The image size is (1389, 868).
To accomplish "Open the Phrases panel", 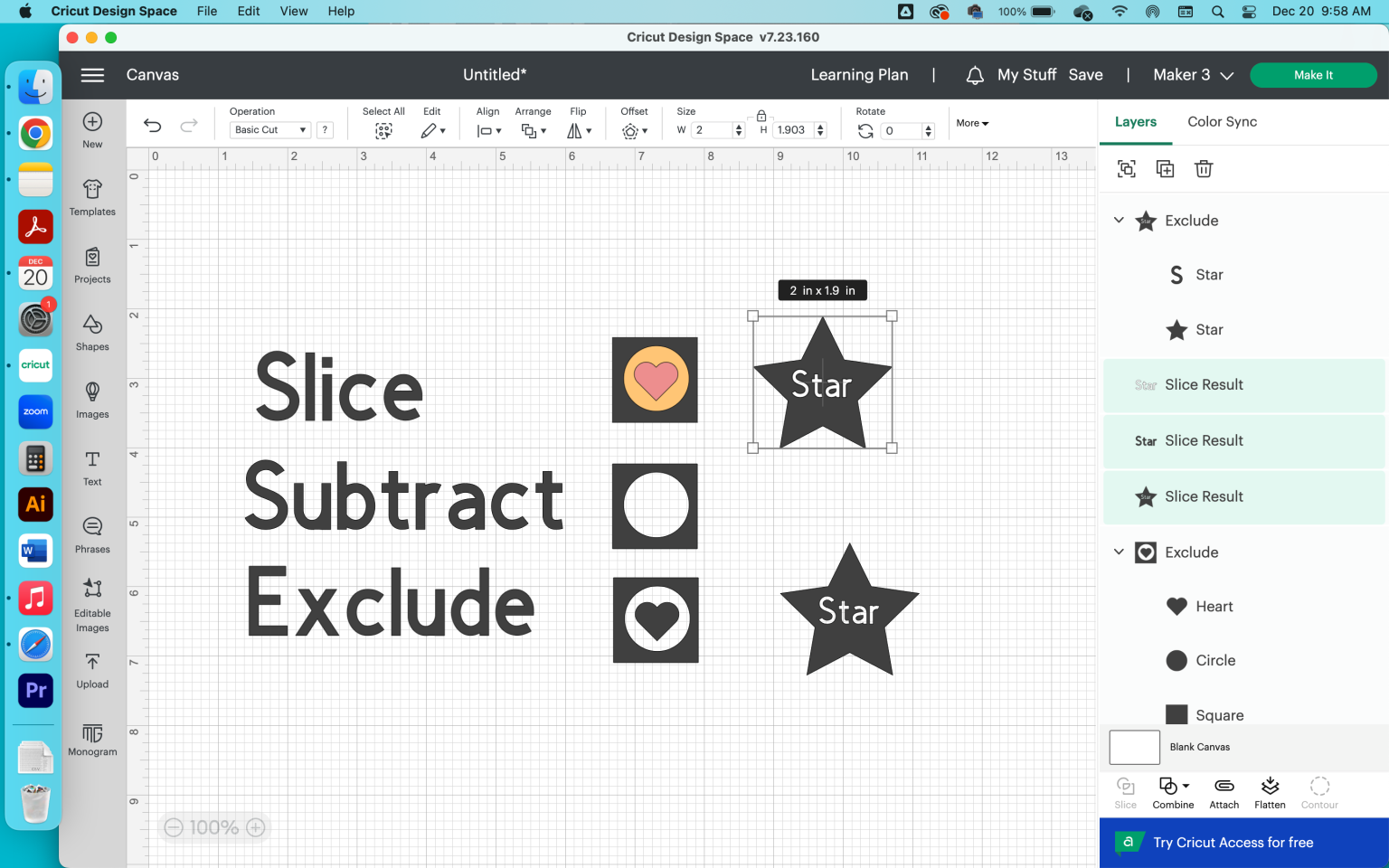I will pos(91,534).
